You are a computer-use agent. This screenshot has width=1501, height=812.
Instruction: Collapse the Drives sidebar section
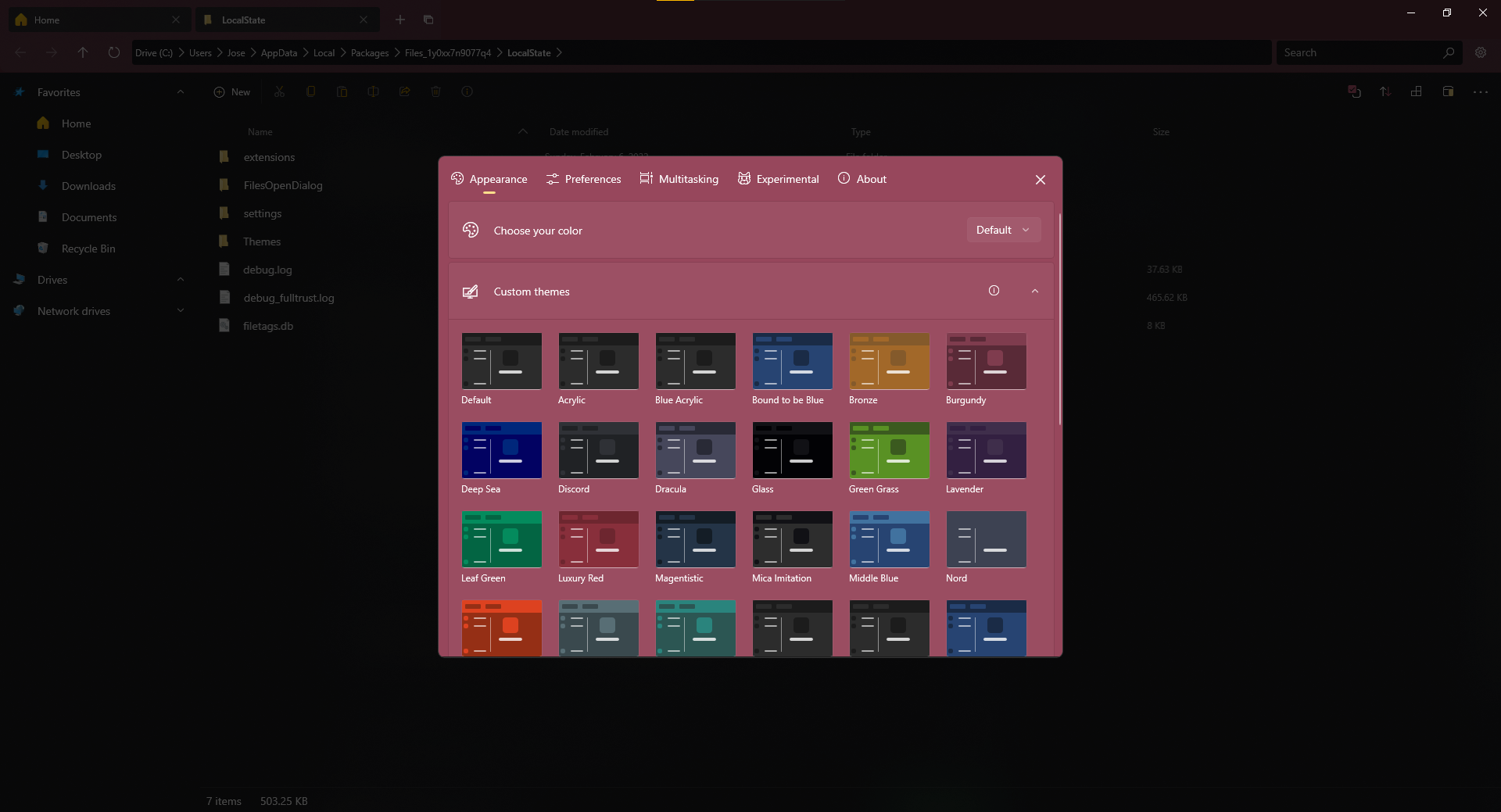(x=181, y=279)
